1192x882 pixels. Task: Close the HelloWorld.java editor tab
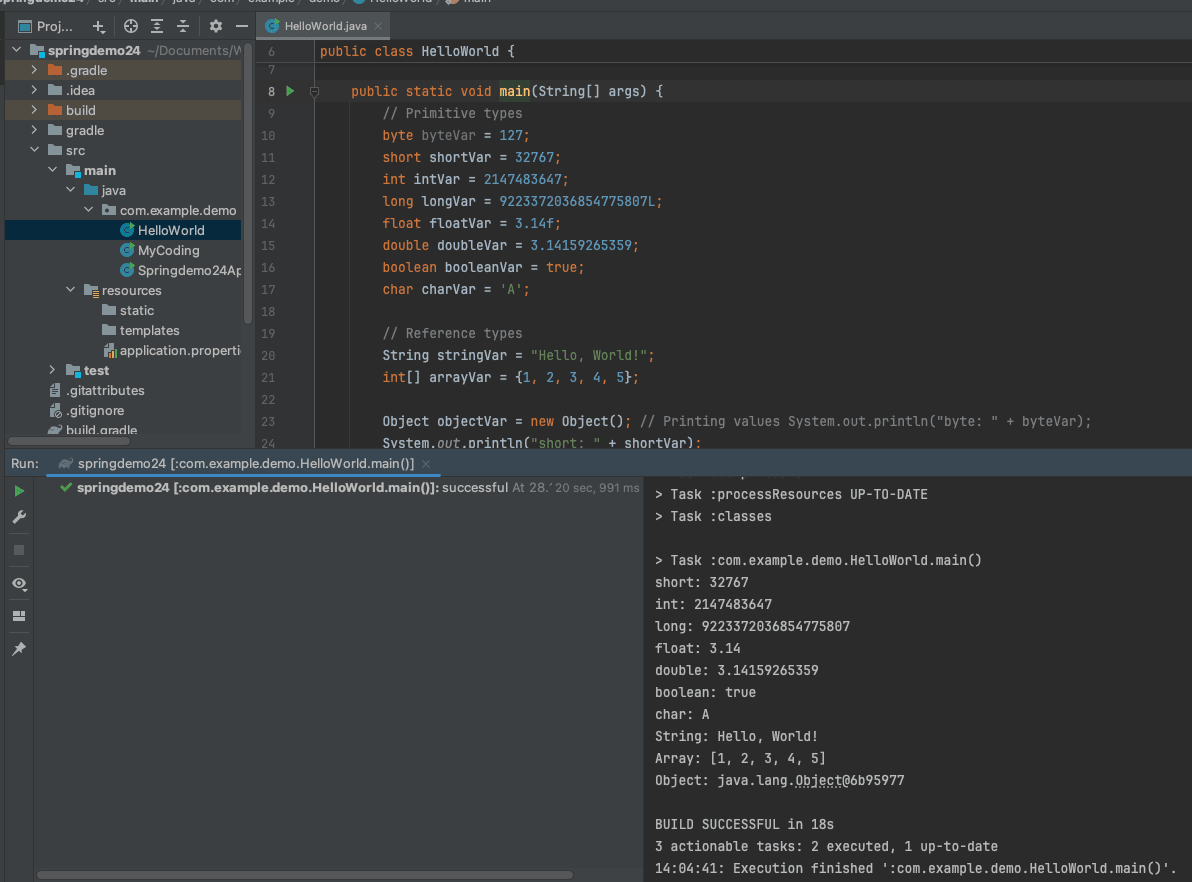click(378, 26)
